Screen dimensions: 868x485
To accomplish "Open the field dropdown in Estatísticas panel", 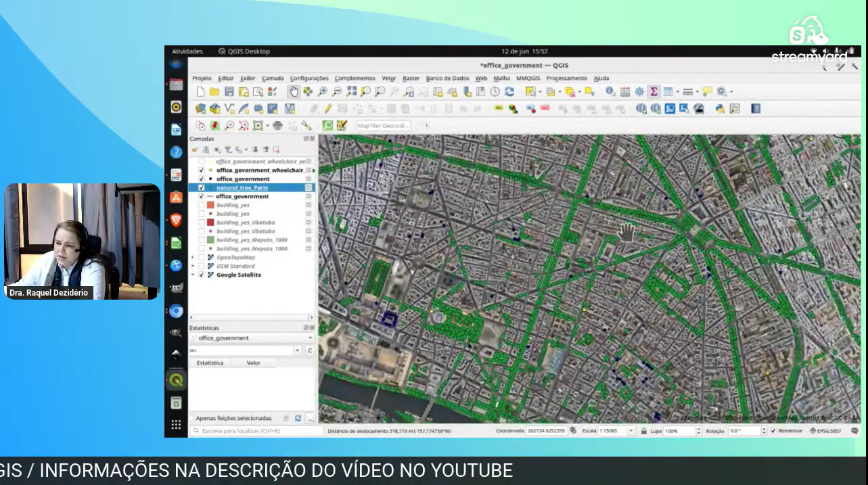I will [x=297, y=350].
